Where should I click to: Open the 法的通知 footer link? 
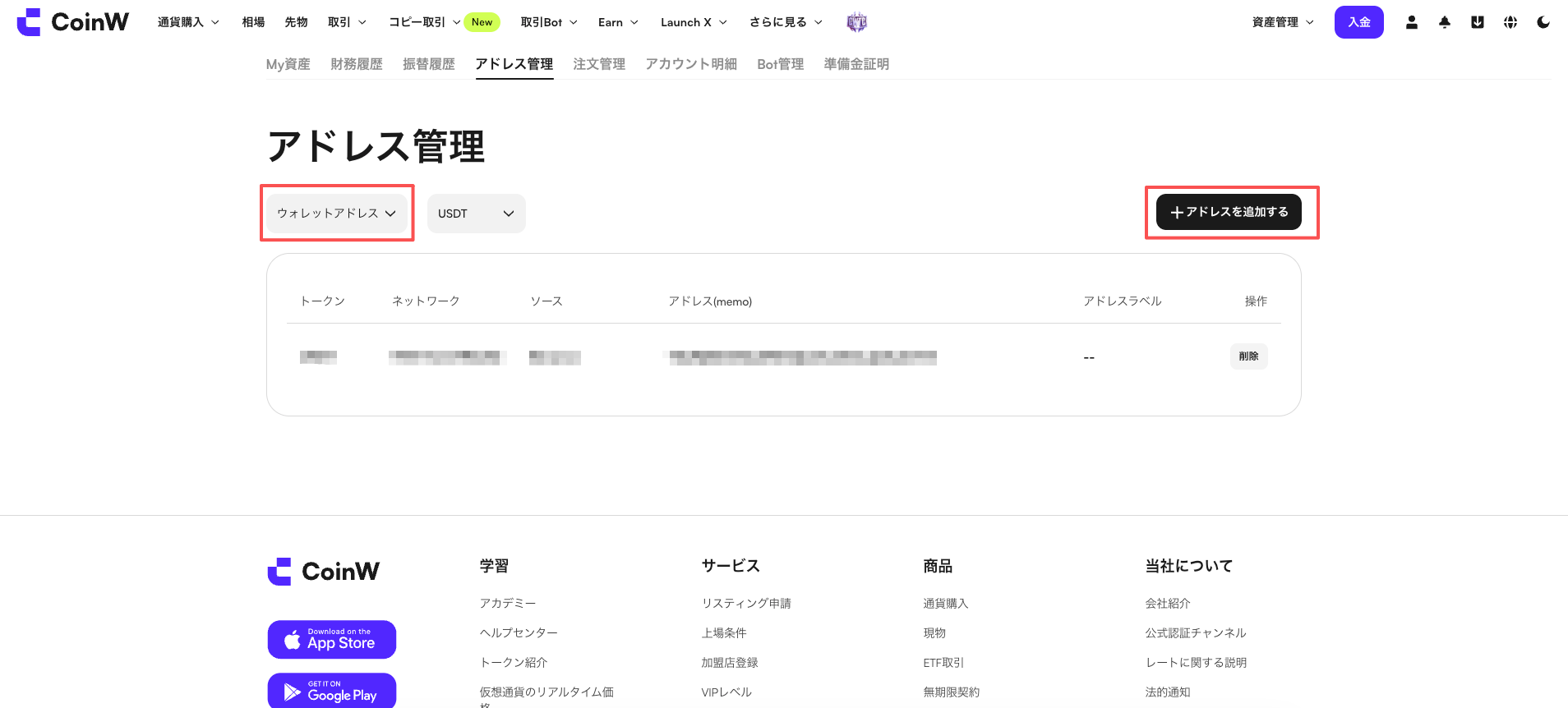click(x=1168, y=692)
